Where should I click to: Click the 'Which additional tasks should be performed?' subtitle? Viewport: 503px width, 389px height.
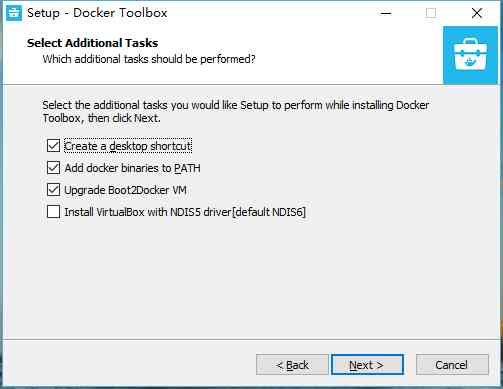149,59
